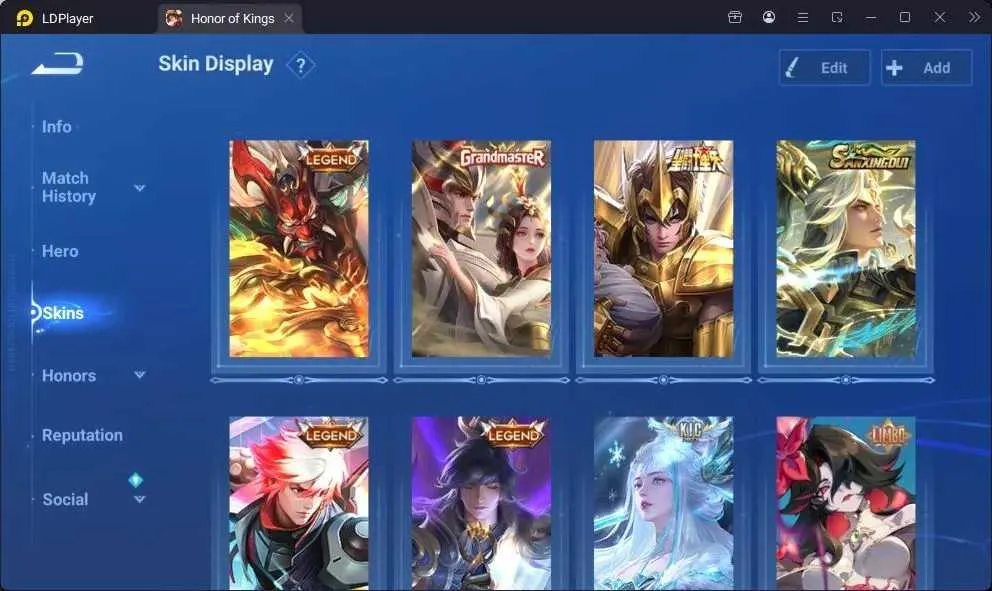Expand the Social submenu arrow
Viewport: 992px width, 591px height.
(140, 499)
